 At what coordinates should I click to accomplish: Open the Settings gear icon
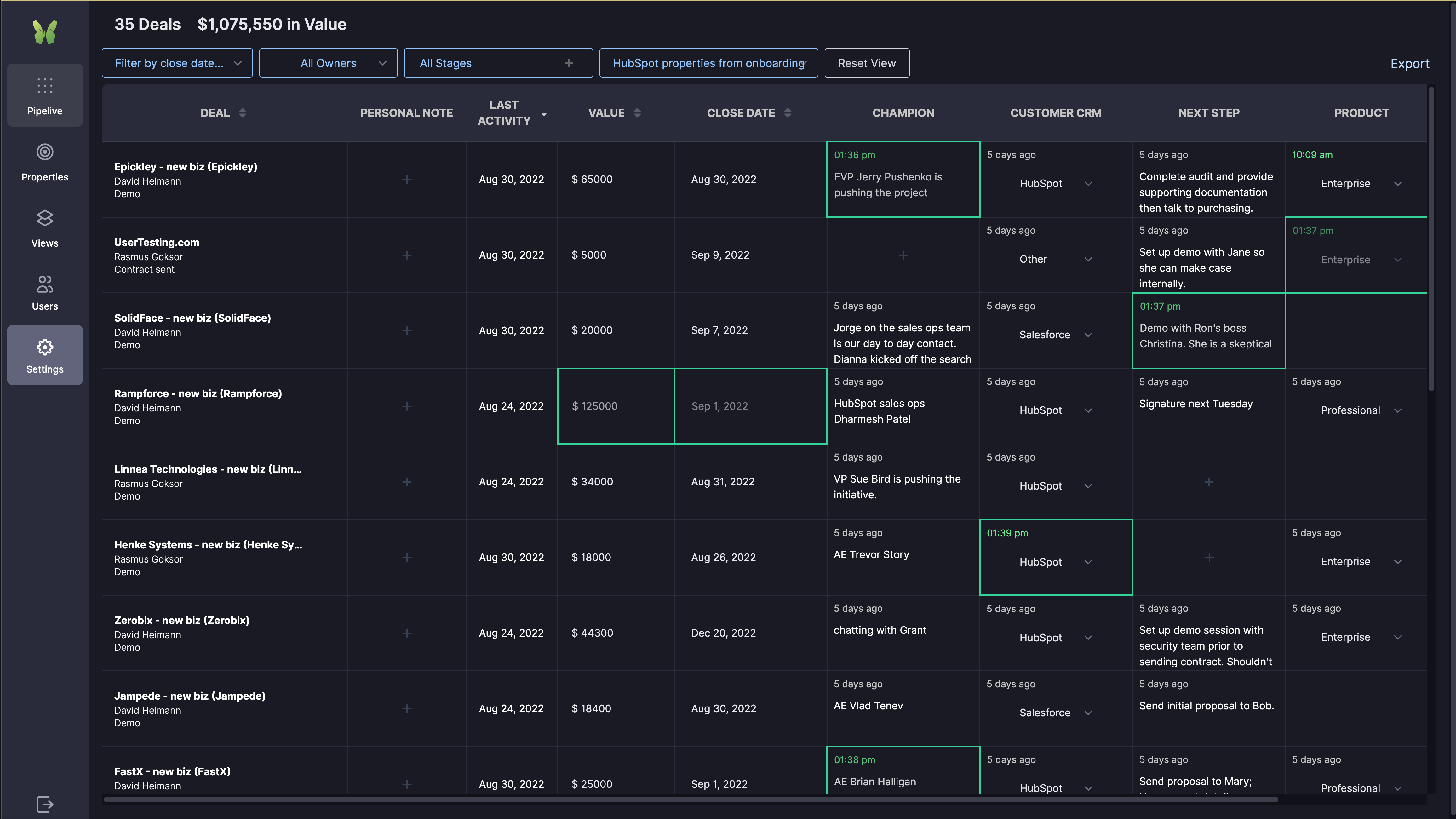coord(45,347)
